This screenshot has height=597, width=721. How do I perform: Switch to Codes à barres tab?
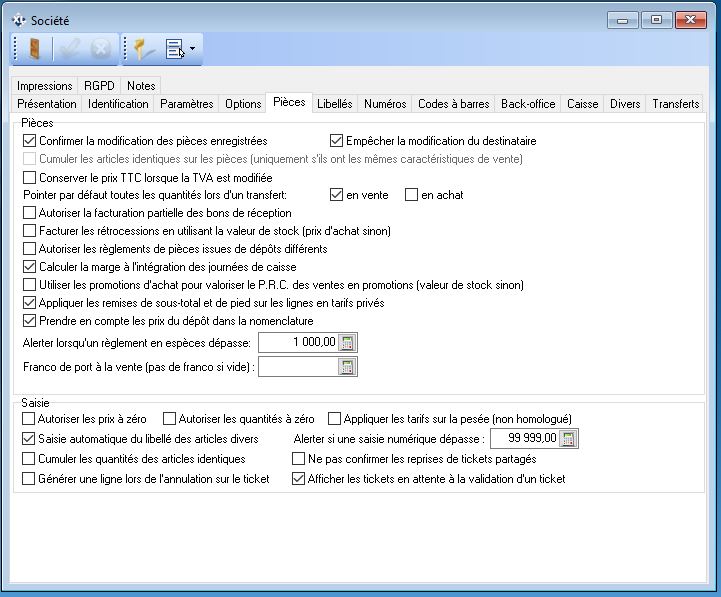454,104
